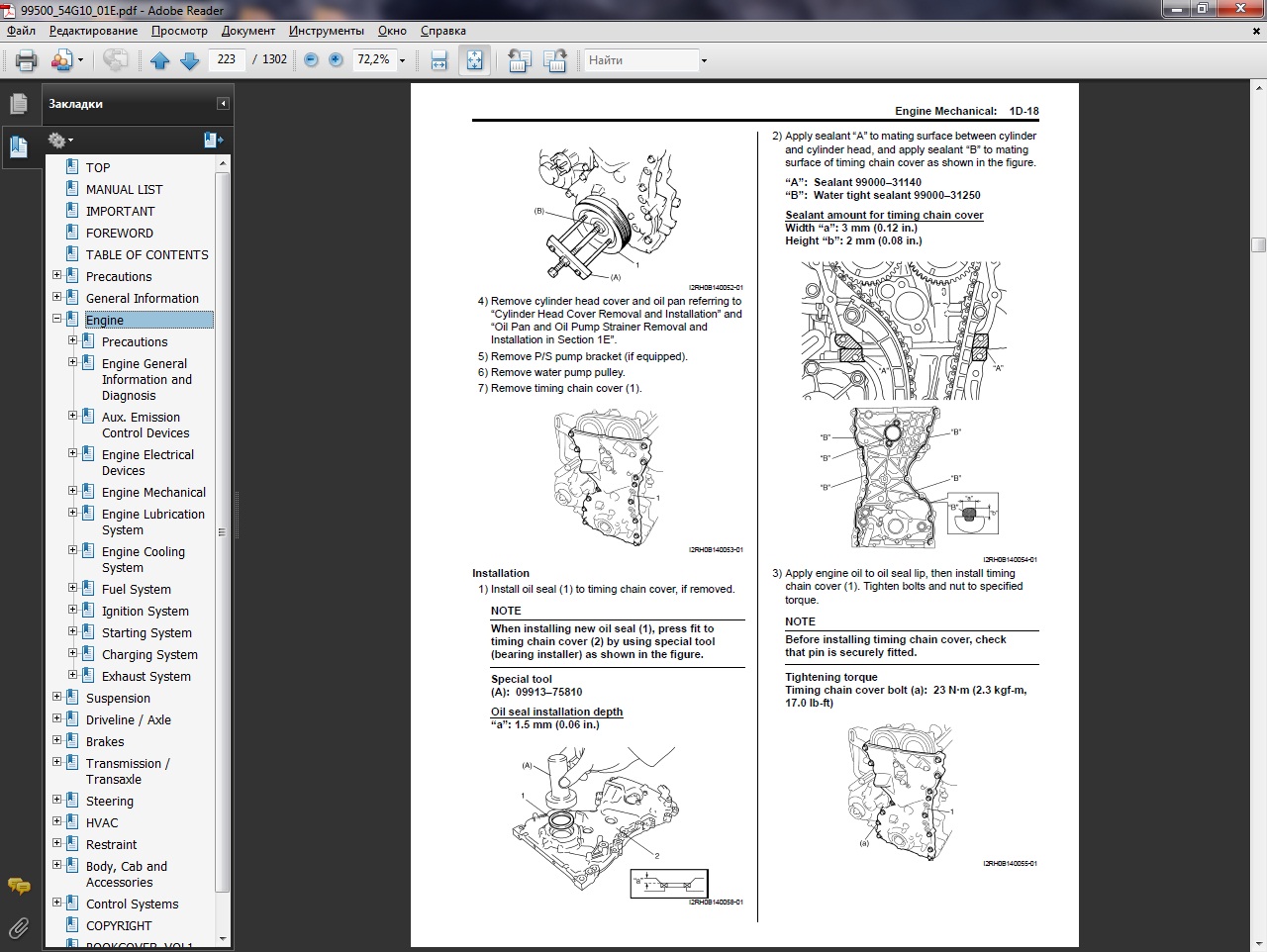Screen dimensions: 1267x952
Task: Click bookmarks scrollbar down arrow
Action: coord(222,938)
